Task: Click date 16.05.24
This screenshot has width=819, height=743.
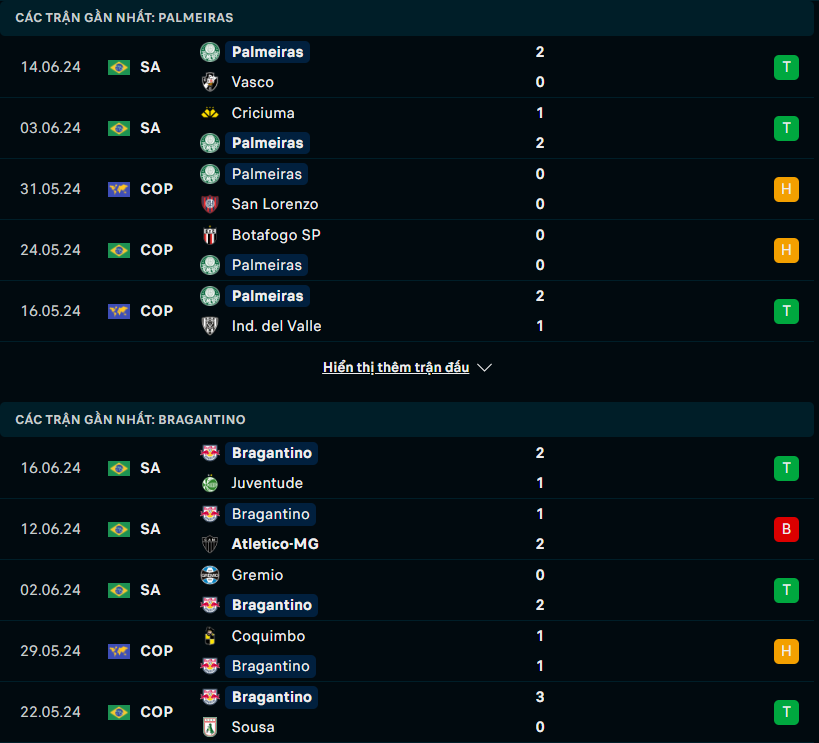Action: (x=51, y=311)
